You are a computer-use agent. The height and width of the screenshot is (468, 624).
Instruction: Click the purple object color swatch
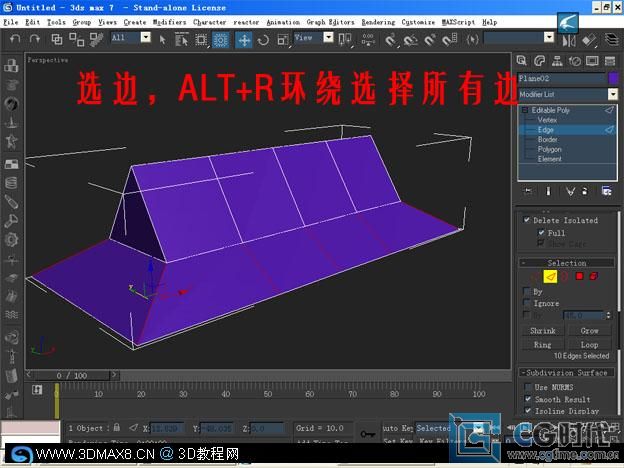(x=613, y=78)
